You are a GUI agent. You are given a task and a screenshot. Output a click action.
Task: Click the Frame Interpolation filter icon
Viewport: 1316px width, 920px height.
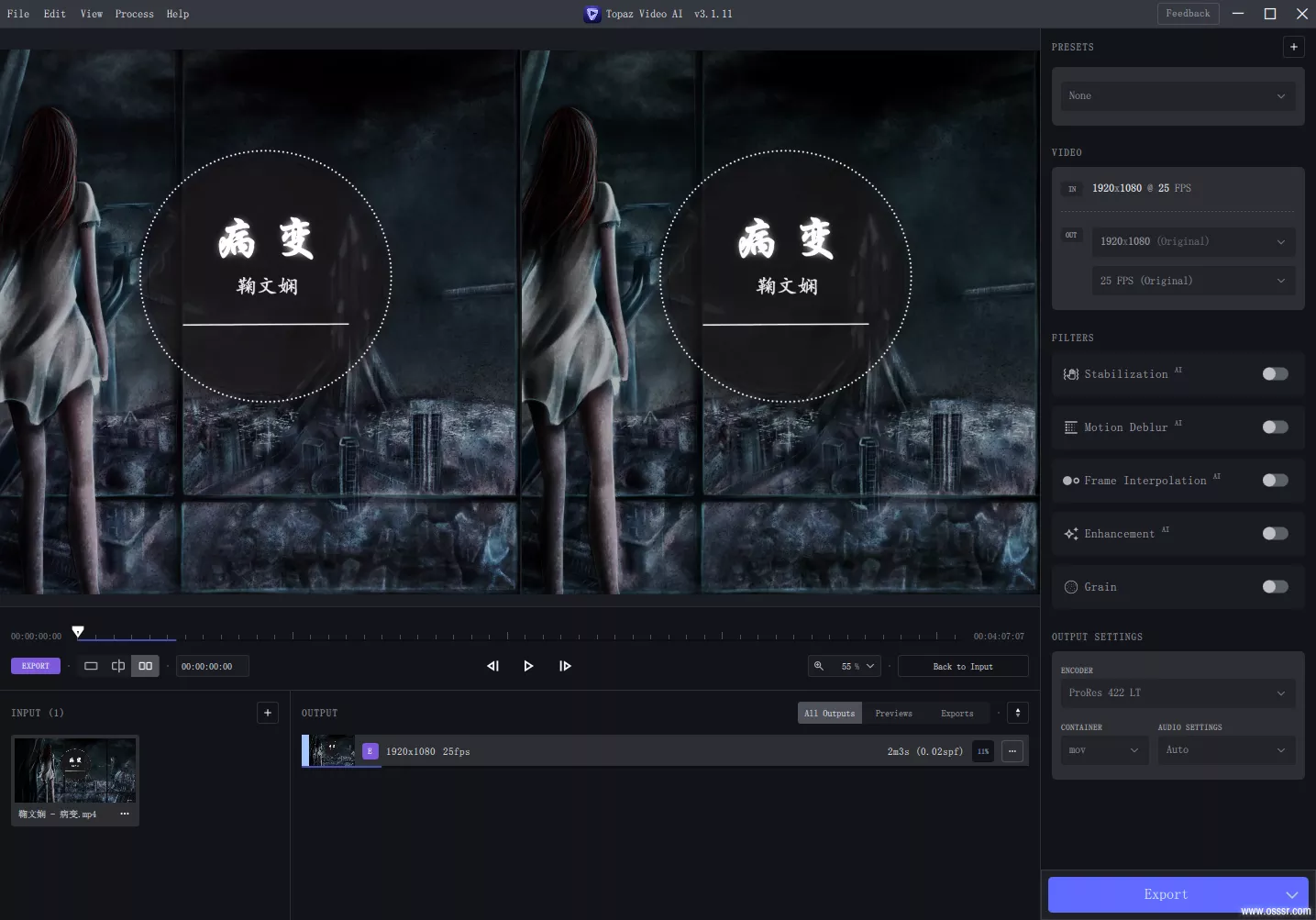coord(1070,481)
